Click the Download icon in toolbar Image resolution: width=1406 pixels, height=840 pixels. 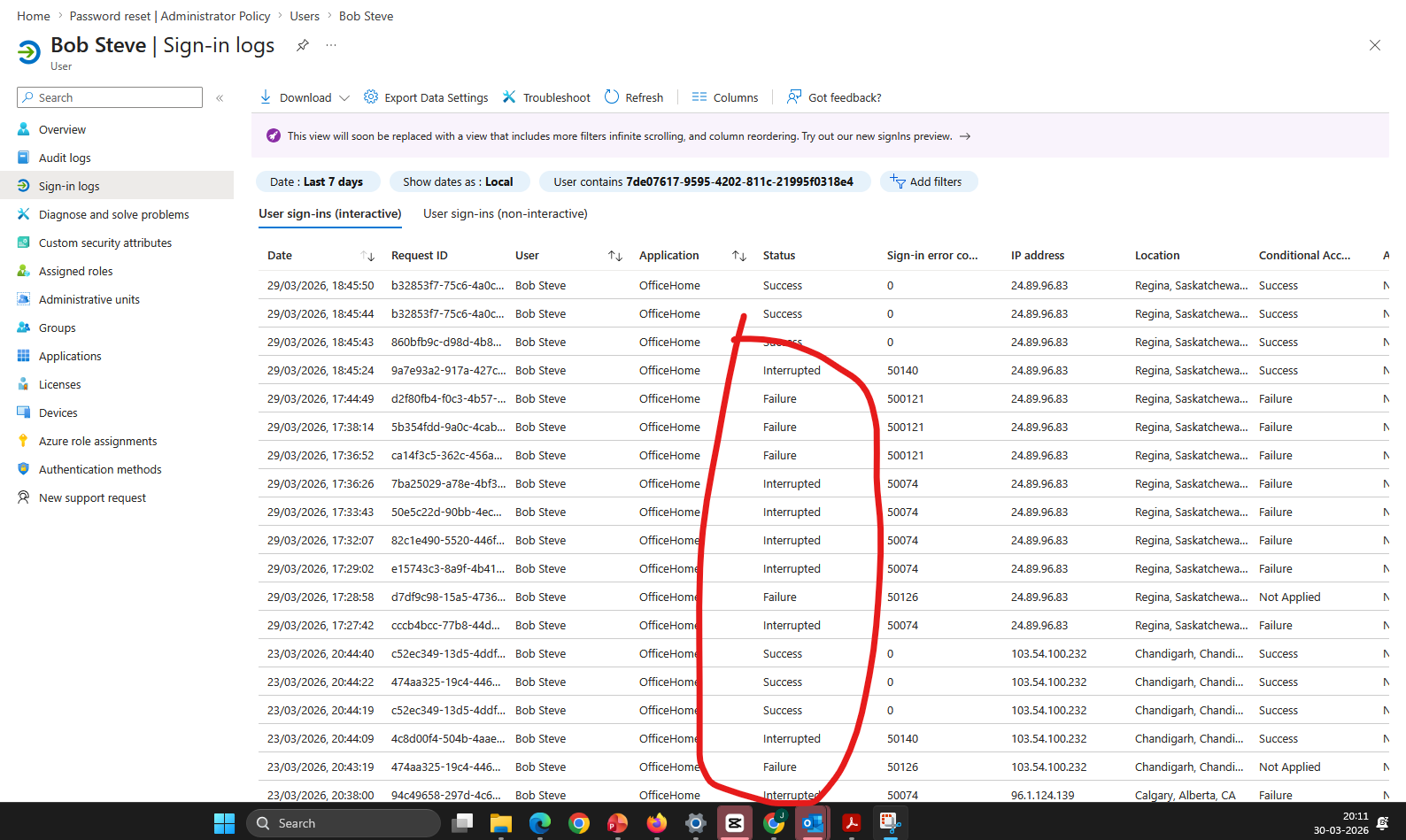click(266, 97)
